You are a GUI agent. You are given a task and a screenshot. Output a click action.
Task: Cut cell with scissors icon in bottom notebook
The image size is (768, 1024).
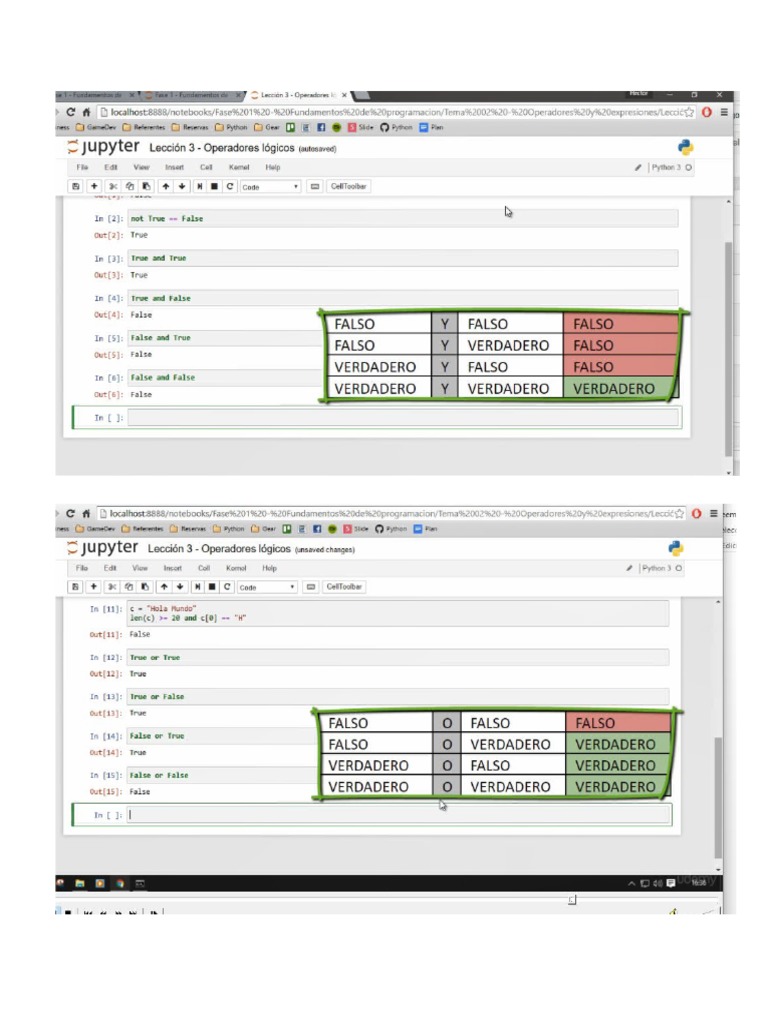(112, 586)
